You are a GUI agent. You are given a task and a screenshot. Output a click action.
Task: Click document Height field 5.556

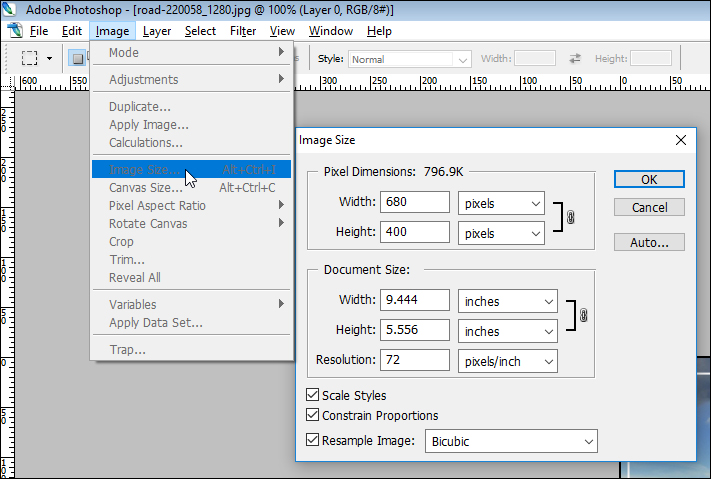click(415, 330)
